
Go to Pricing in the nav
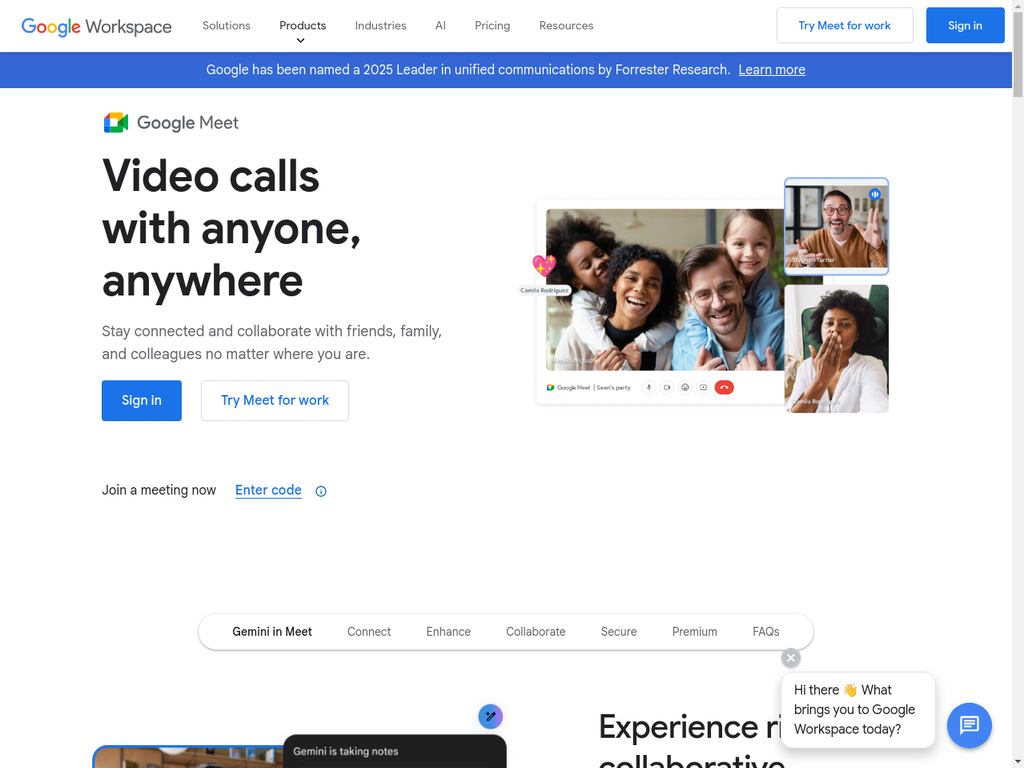point(492,25)
